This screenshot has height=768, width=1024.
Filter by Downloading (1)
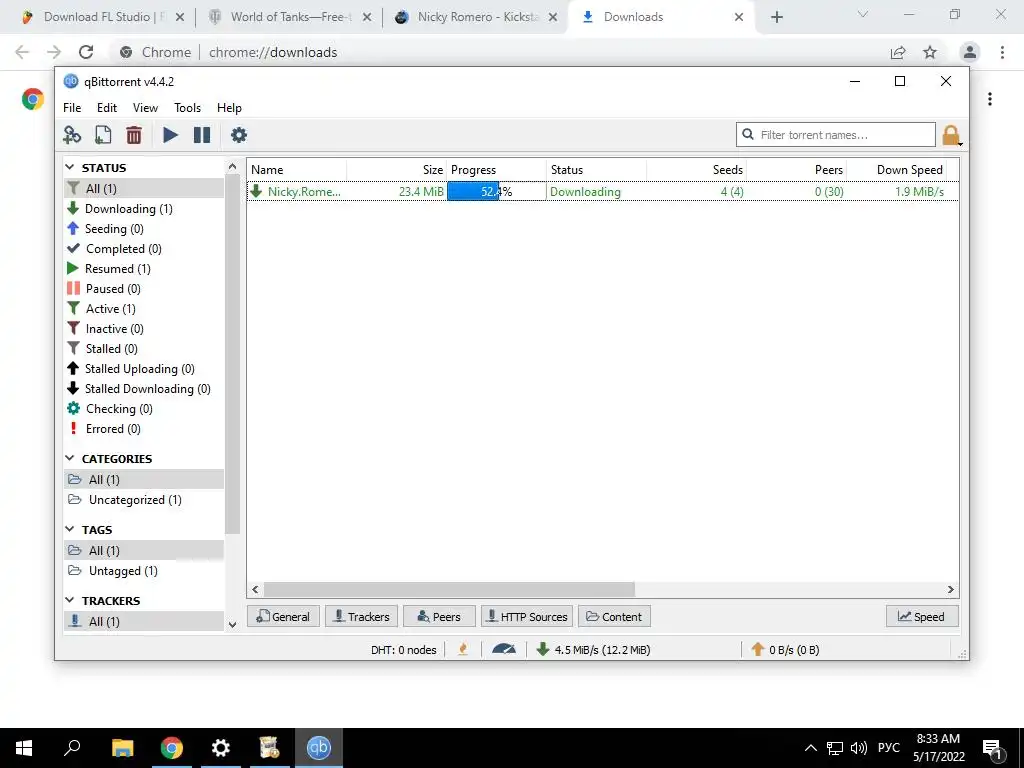[144, 209]
